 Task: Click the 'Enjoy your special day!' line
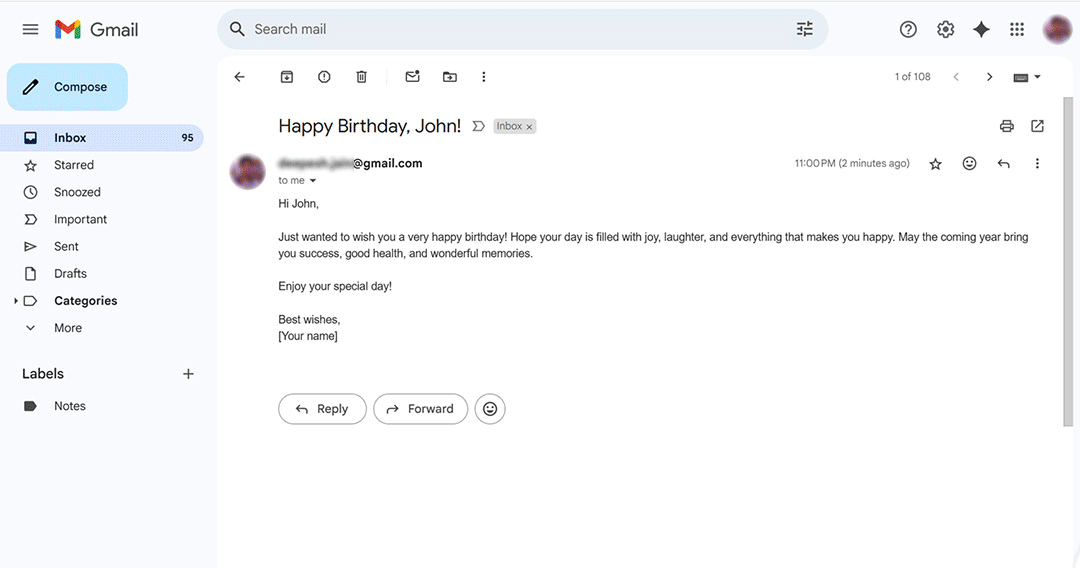[335, 286]
